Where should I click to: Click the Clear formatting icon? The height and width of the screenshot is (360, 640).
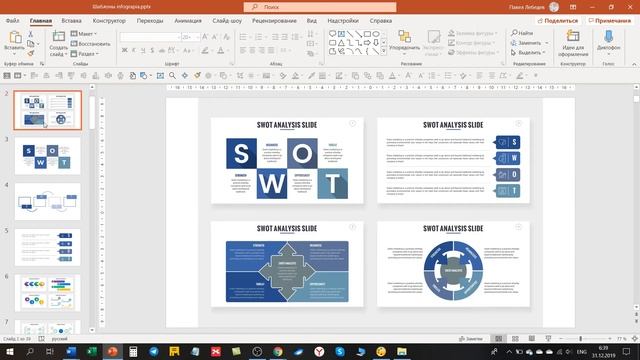[227, 37]
